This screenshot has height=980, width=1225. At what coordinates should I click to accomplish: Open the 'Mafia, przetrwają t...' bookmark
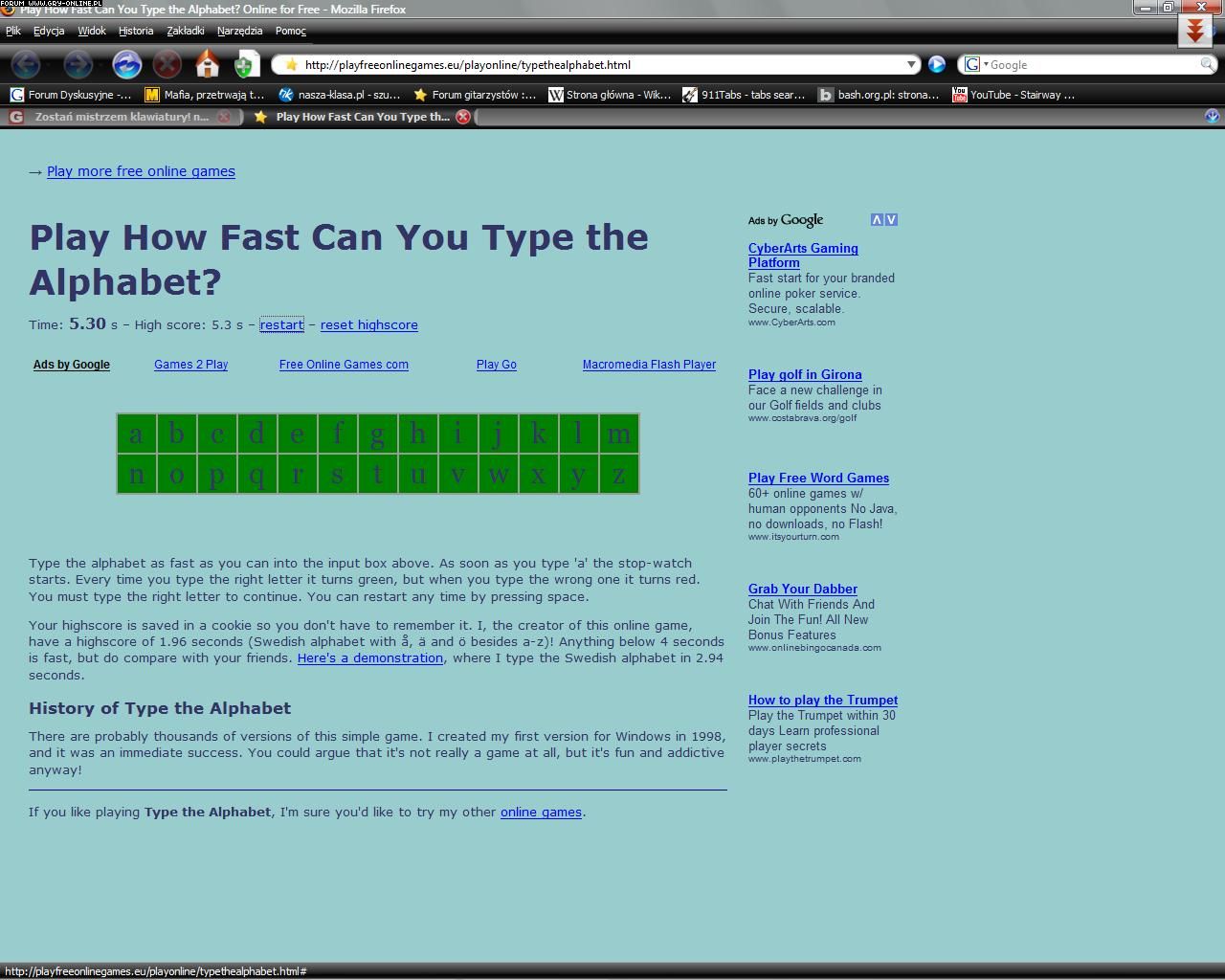tap(205, 95)
